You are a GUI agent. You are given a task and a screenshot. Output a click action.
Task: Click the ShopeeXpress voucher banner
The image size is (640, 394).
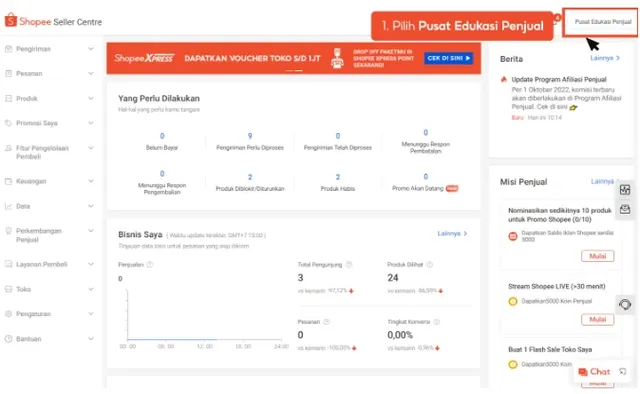tap(294, 58)
